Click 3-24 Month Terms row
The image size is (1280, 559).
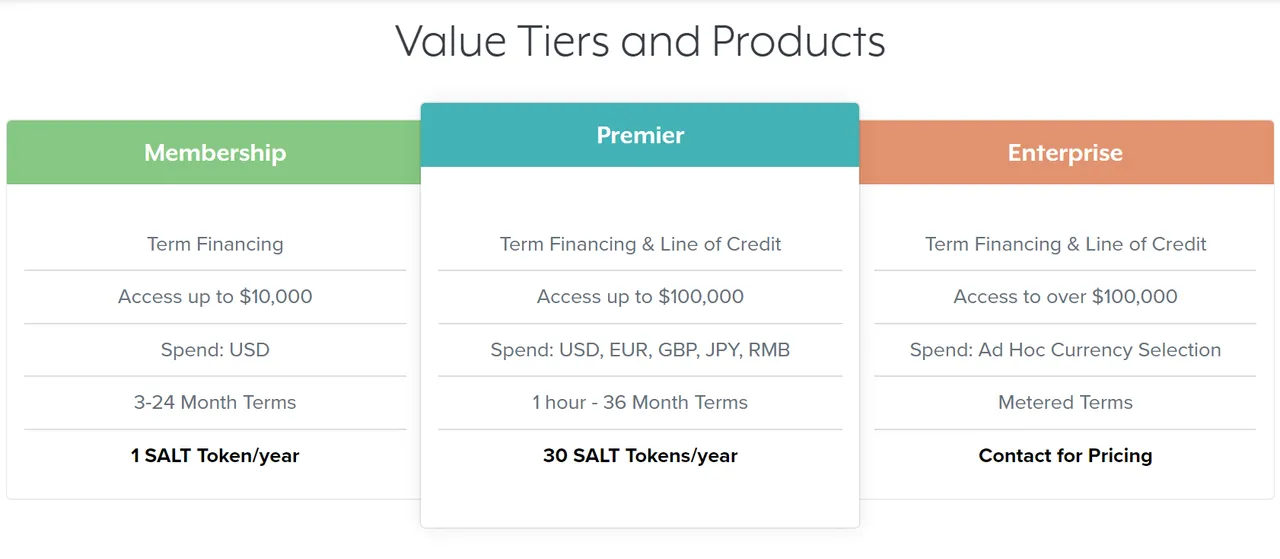click(x=215, y=403)
